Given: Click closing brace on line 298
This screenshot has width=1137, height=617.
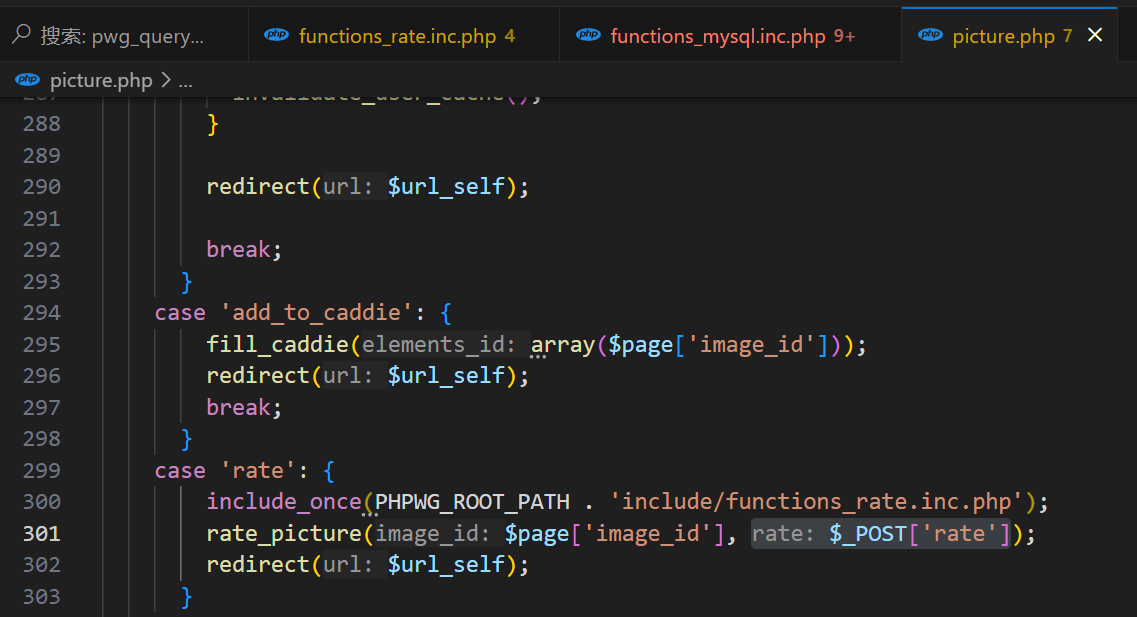Looking at the screenshot, I should 186,439.
